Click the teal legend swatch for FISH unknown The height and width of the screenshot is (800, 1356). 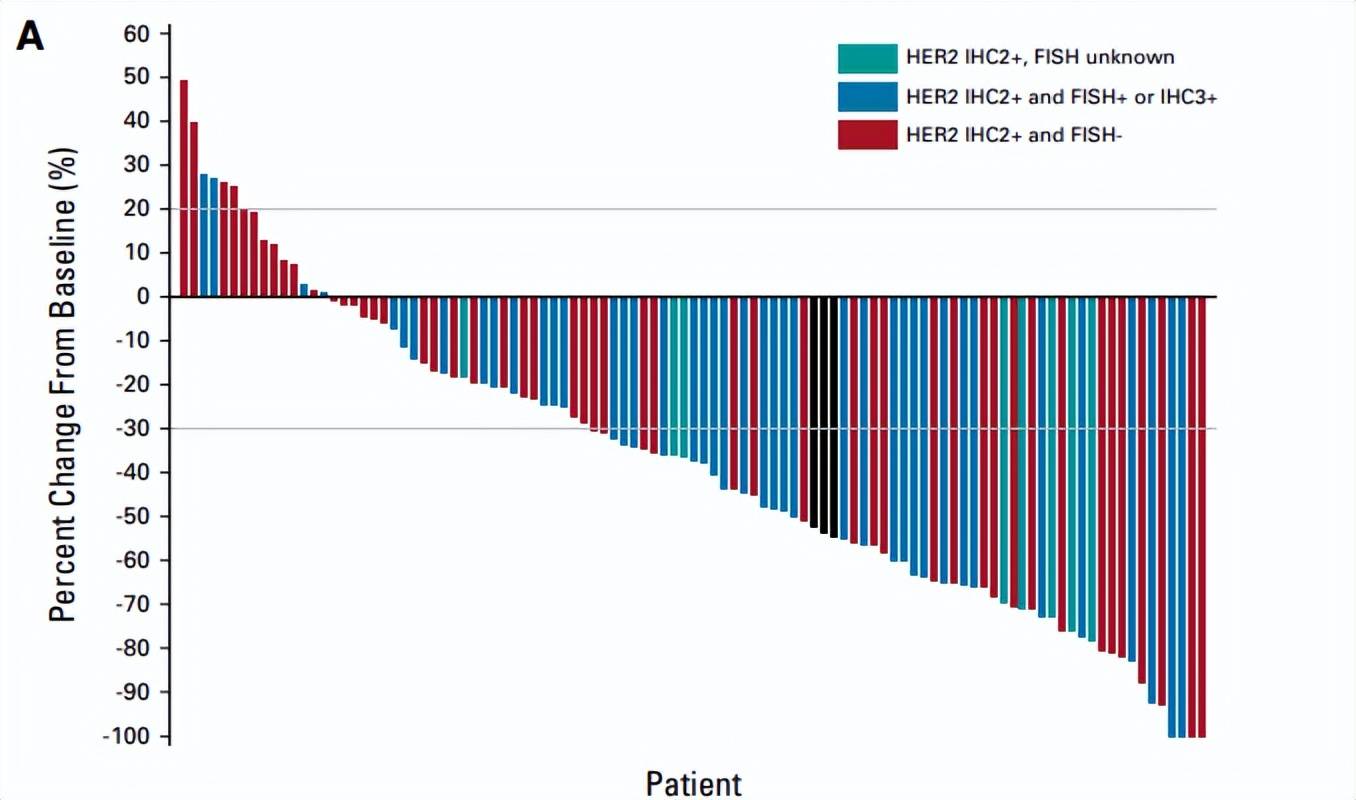(x=867, y=58)
